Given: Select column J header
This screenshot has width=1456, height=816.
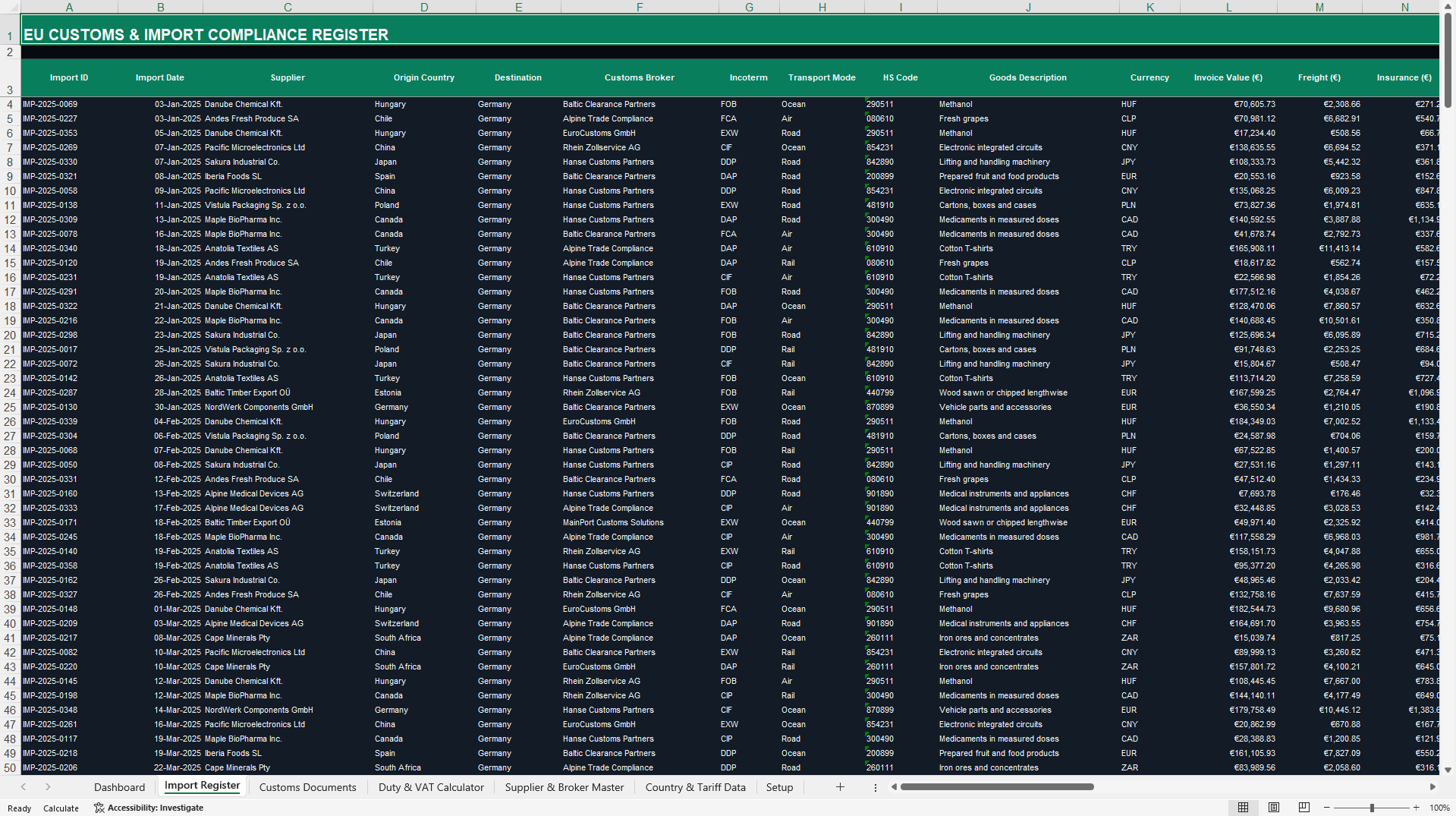Looking at the screenshot, I should (x=1028, y=7).
